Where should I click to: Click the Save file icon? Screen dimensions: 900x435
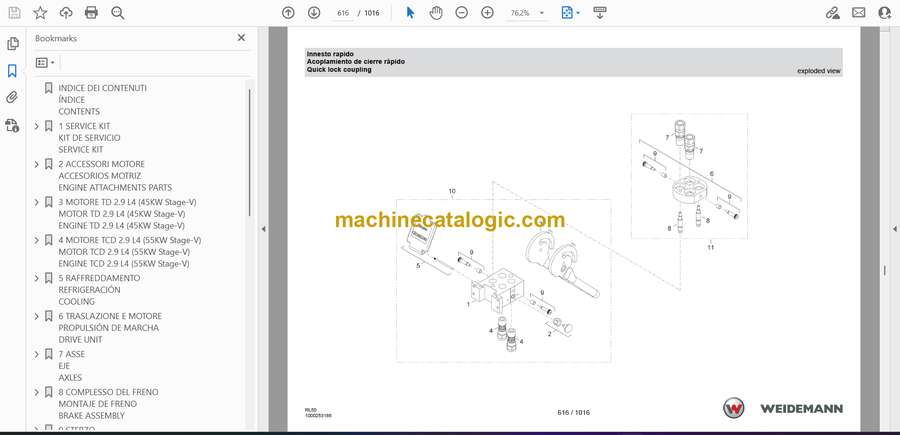(x=14, y=13)
